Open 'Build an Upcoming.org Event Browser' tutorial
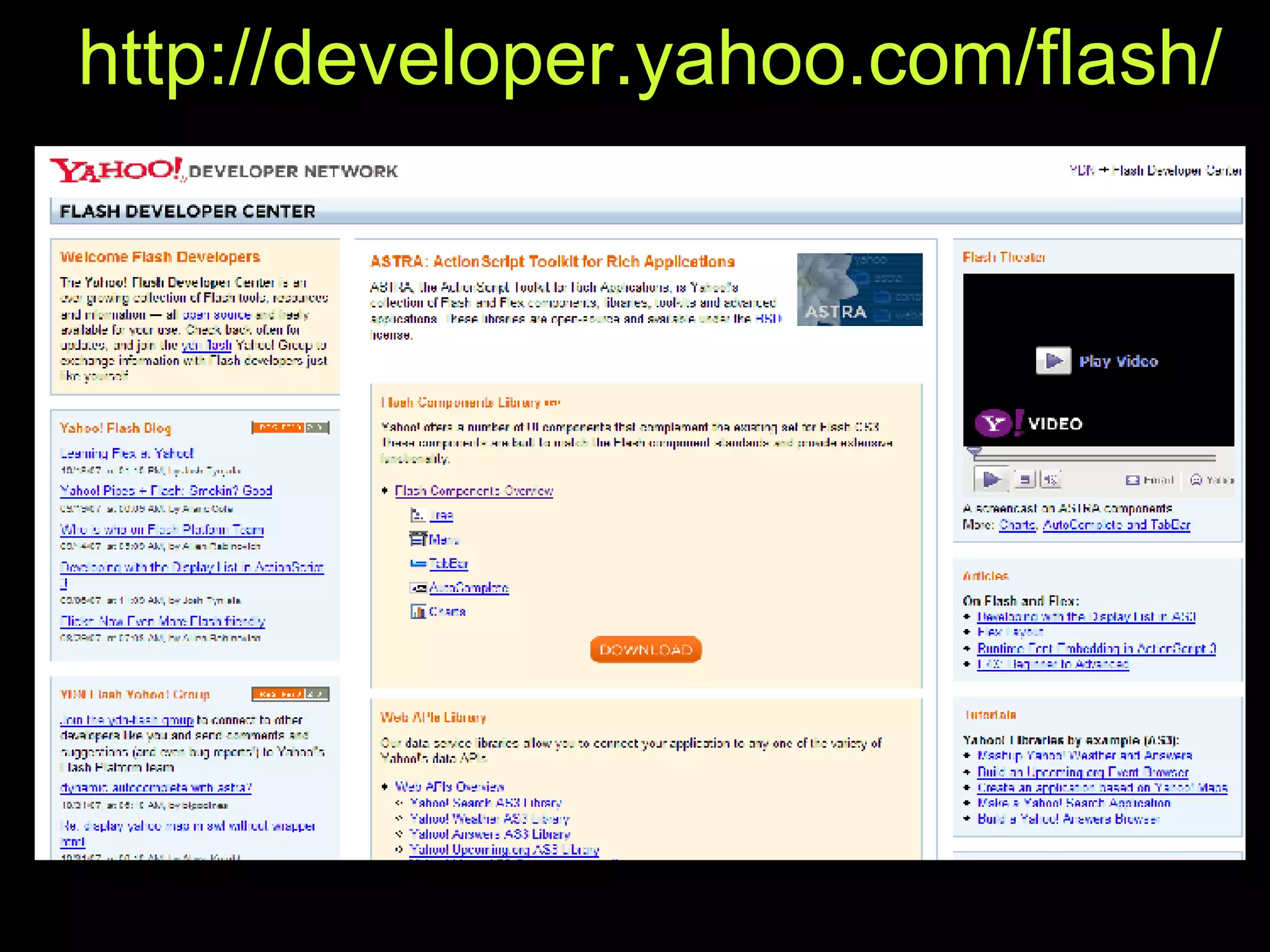The height and width of the screenshot is (952, 1270). pyautogui.click(x=1083, y=772)
